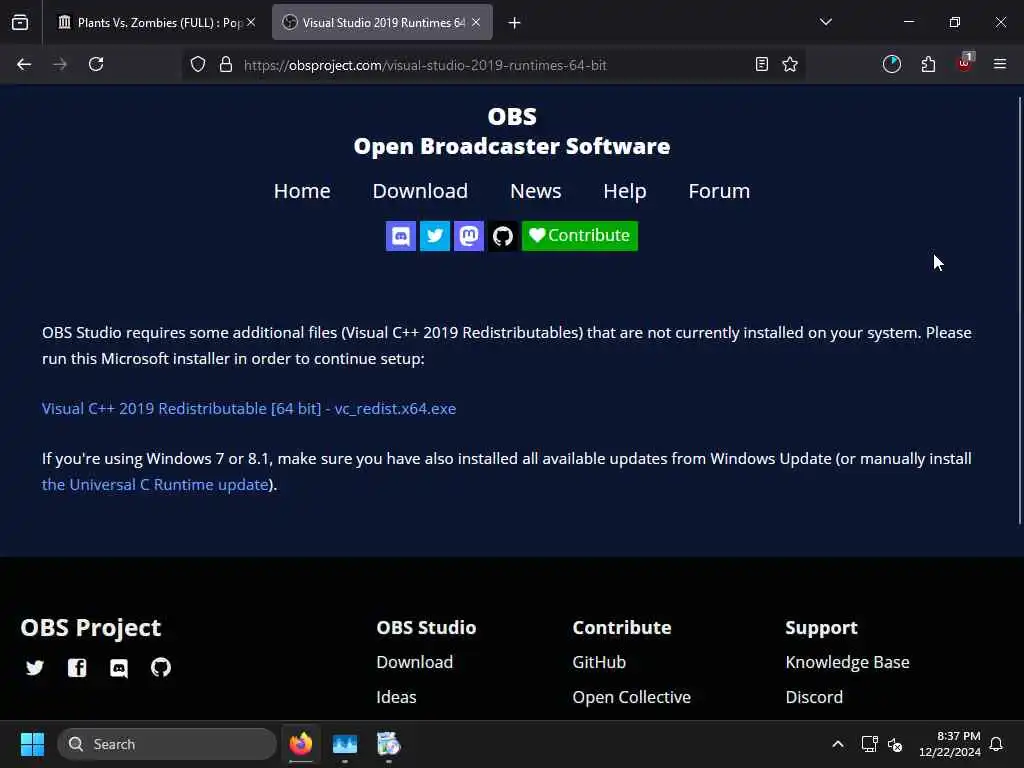Screen dimensions: 1024x768
Task: Open the Mastodon icon in the page header
Action: point(468,236)
